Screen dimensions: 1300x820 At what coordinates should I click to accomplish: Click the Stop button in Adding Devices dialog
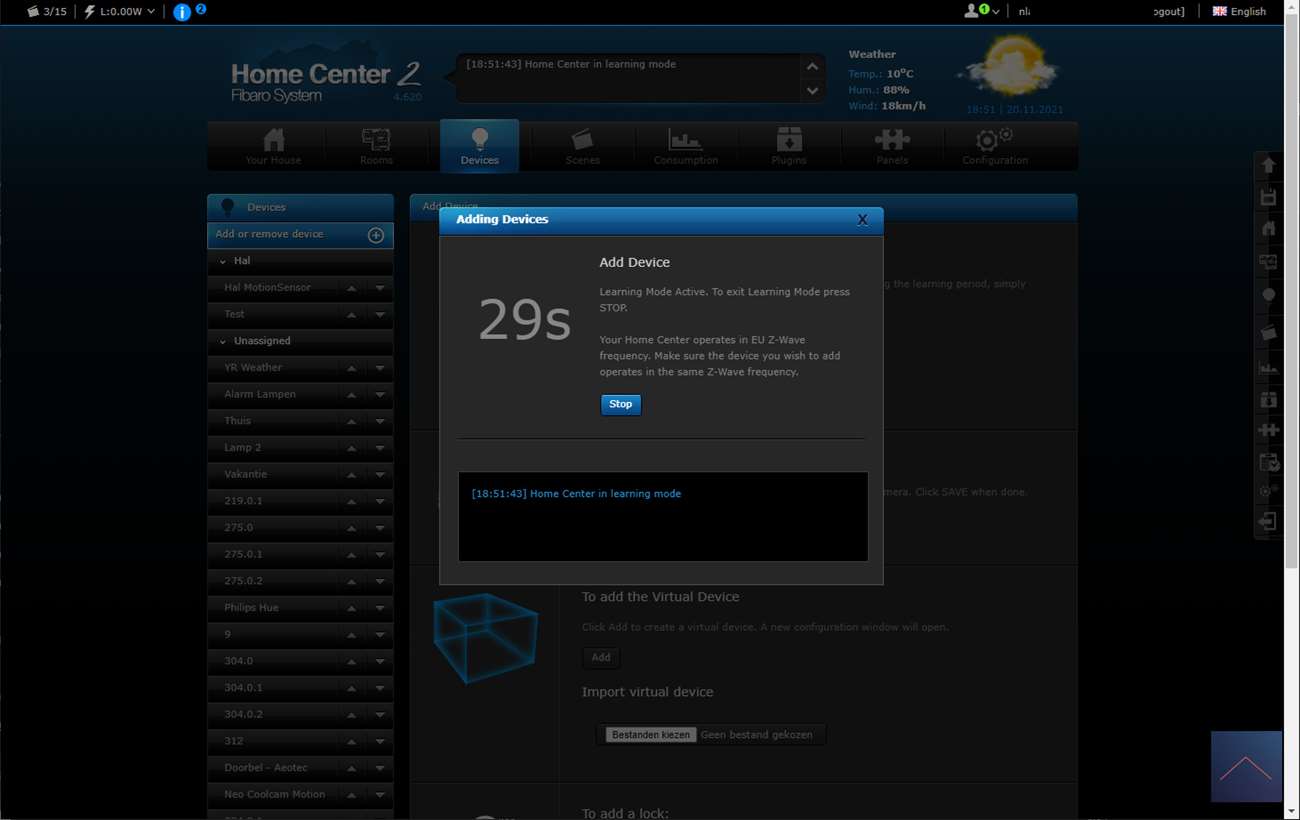pyautogui.click(x=620, y=404)
